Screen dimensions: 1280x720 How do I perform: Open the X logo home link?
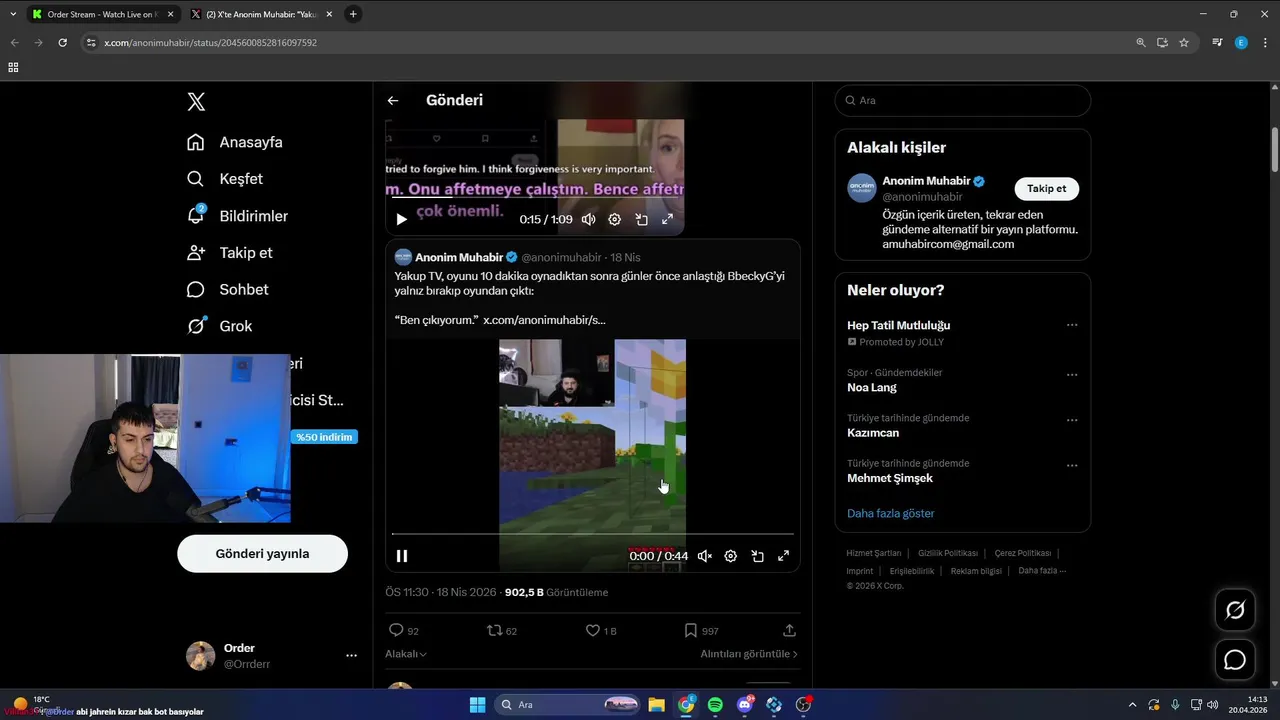coord(196,102)
